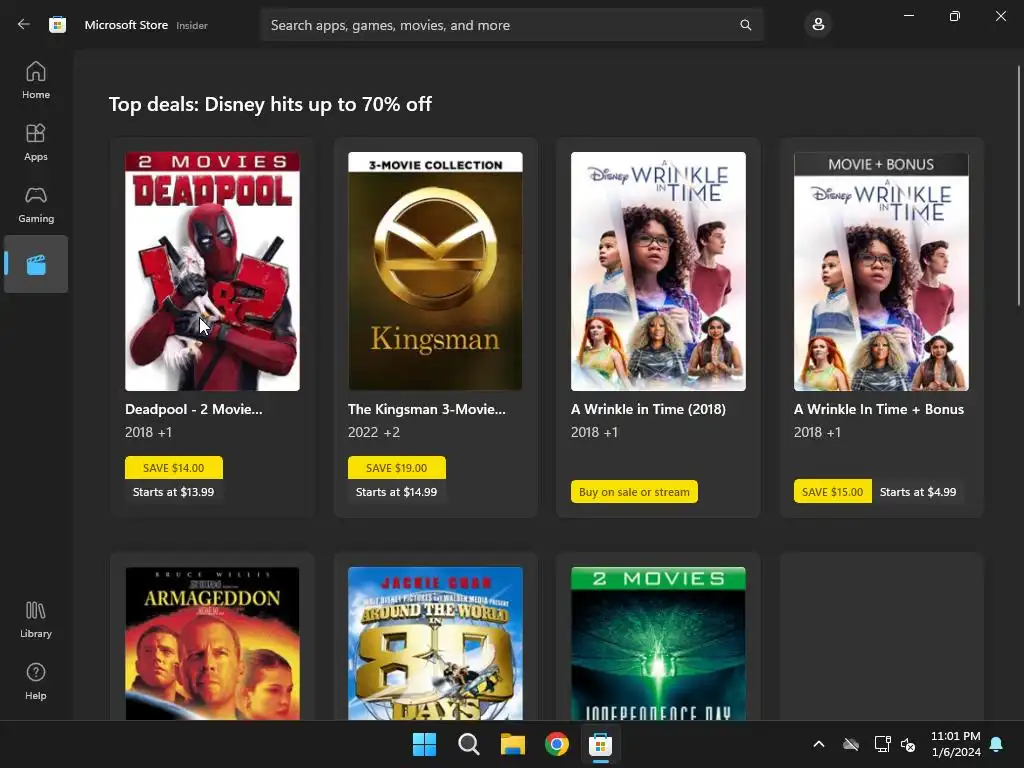The image size is (1024, 768).
Task: Open Around the World in 80 Days poster
Action: tap(435, 643)
